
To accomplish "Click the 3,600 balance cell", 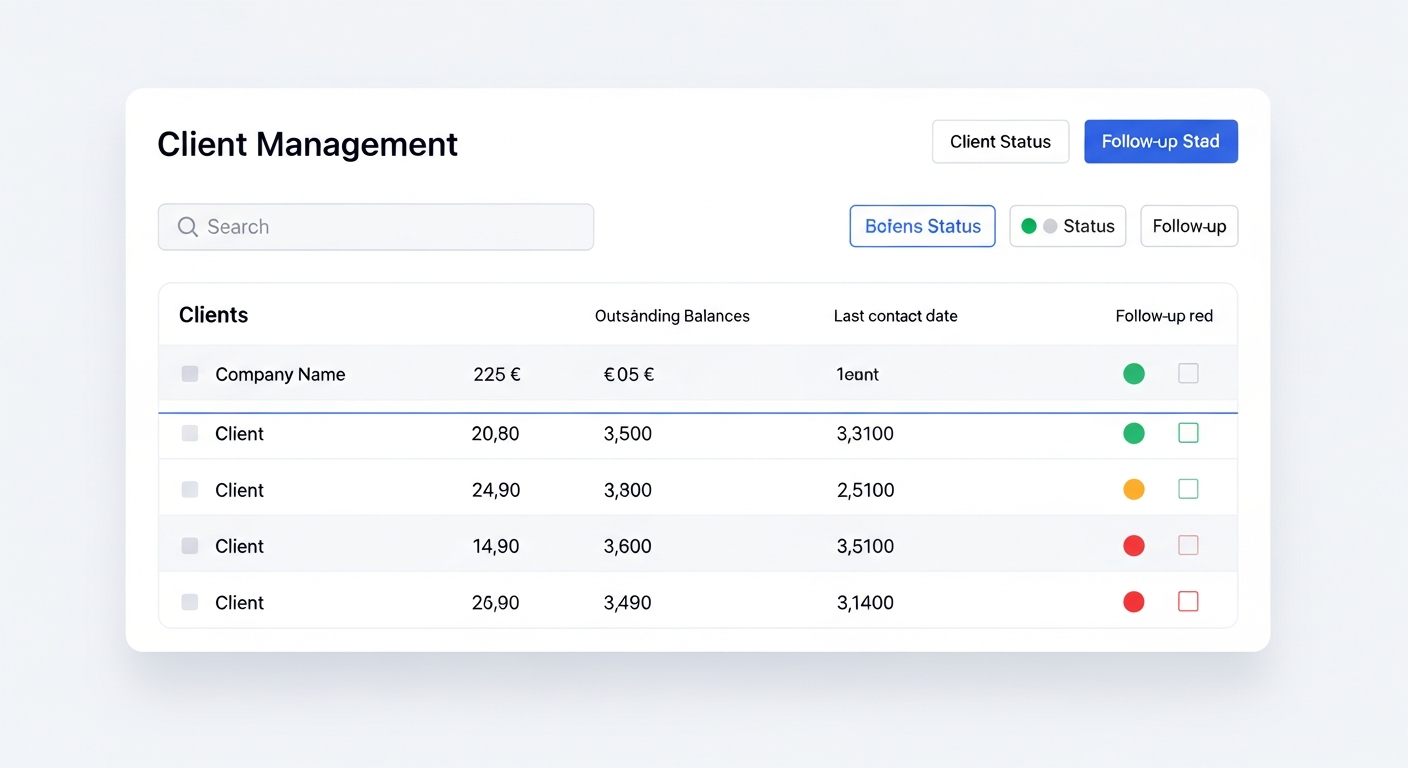I will (628, 546).
